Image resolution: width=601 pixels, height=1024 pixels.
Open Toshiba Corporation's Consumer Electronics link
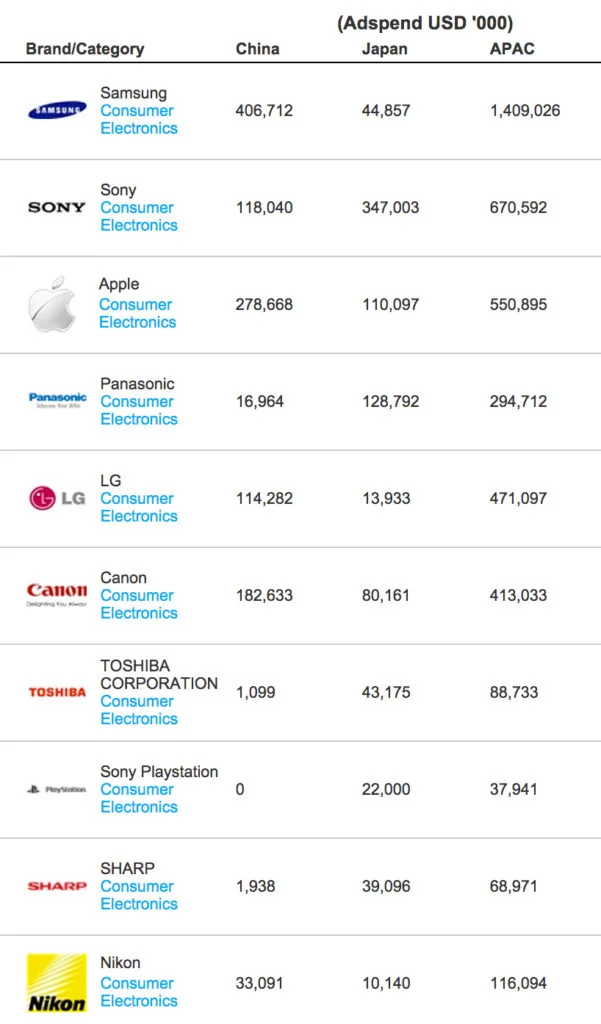point(138,711)
